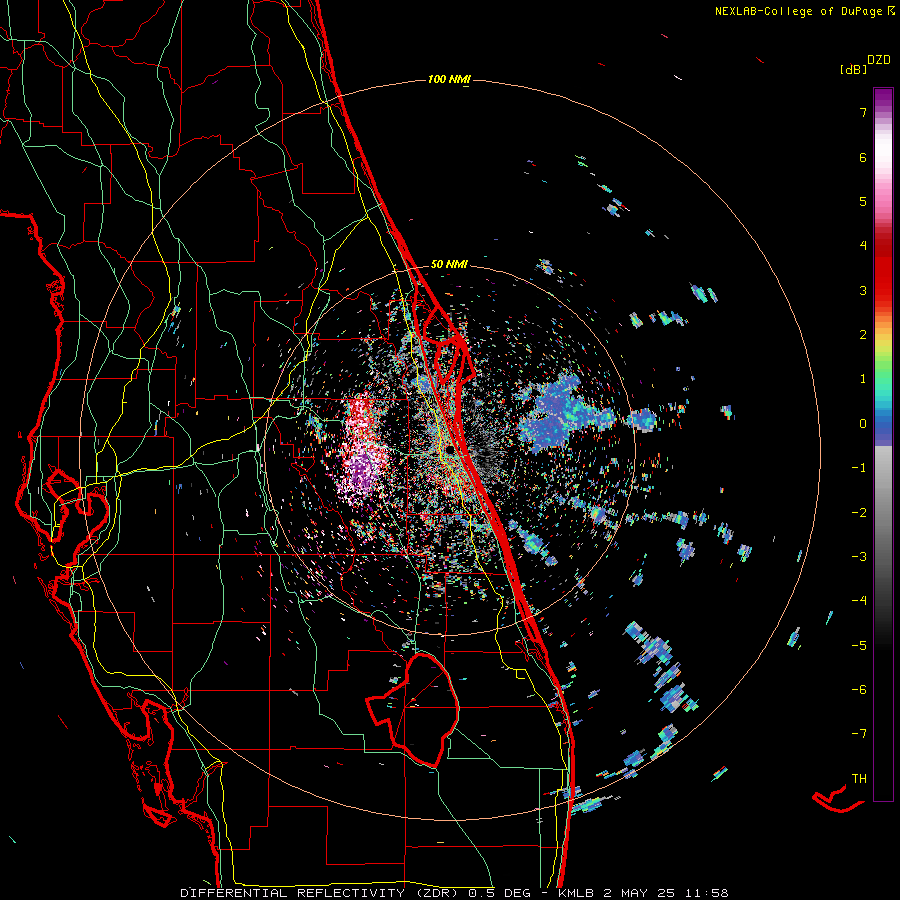This screenshot has height=900, width=900.
Task: Click the ZDR color scale bar
Action: click(x=883, y=444)
